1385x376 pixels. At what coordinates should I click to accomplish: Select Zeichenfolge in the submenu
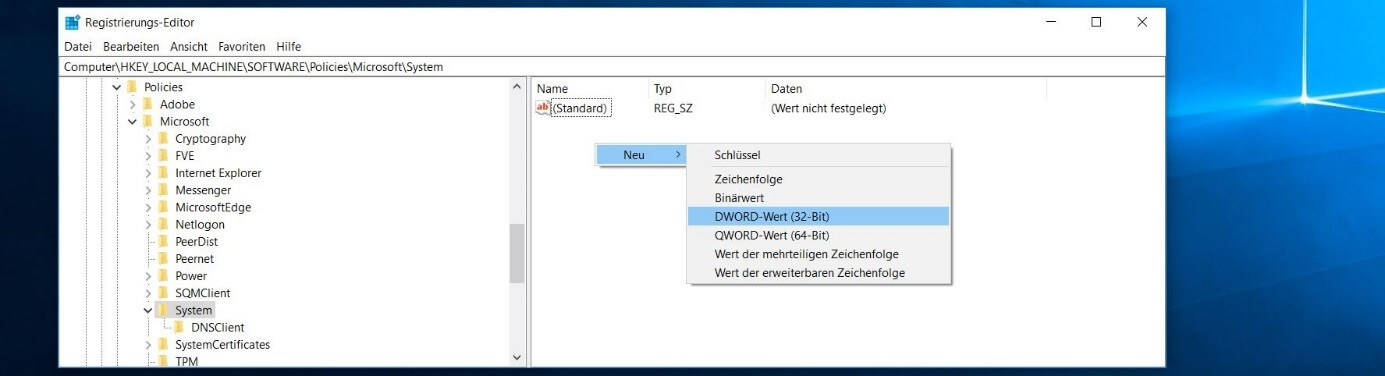pyautogui.click(x=818, y=179)
